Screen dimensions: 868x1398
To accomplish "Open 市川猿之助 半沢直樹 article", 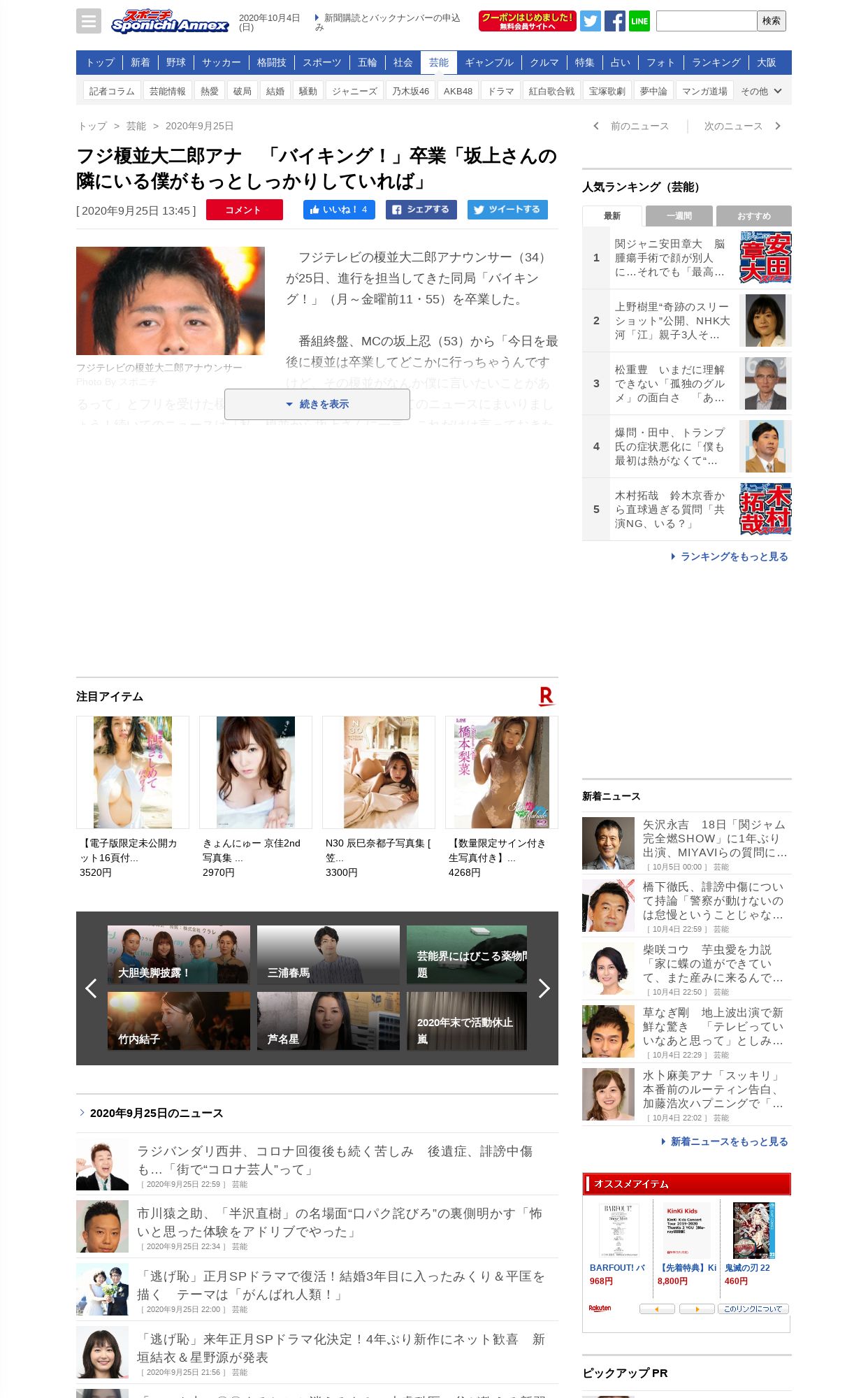I will tap(317, 1227).
